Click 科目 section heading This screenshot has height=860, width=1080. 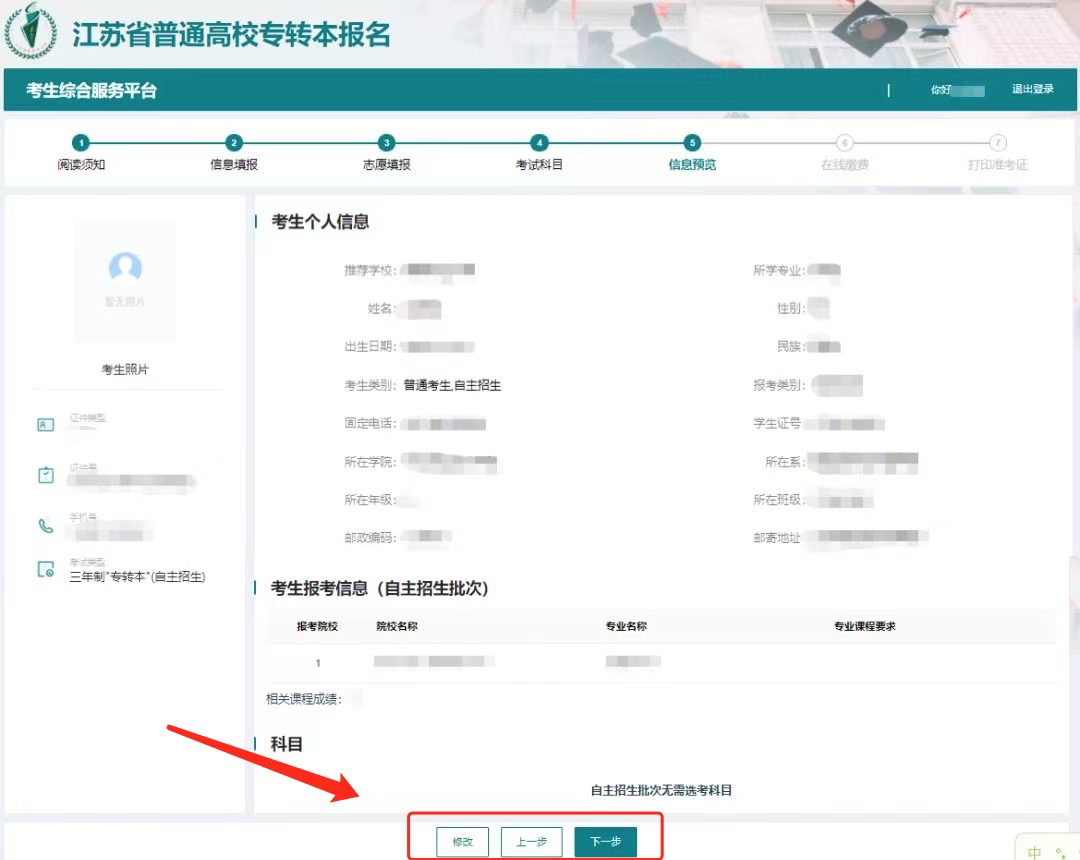(x=287, y=744)
